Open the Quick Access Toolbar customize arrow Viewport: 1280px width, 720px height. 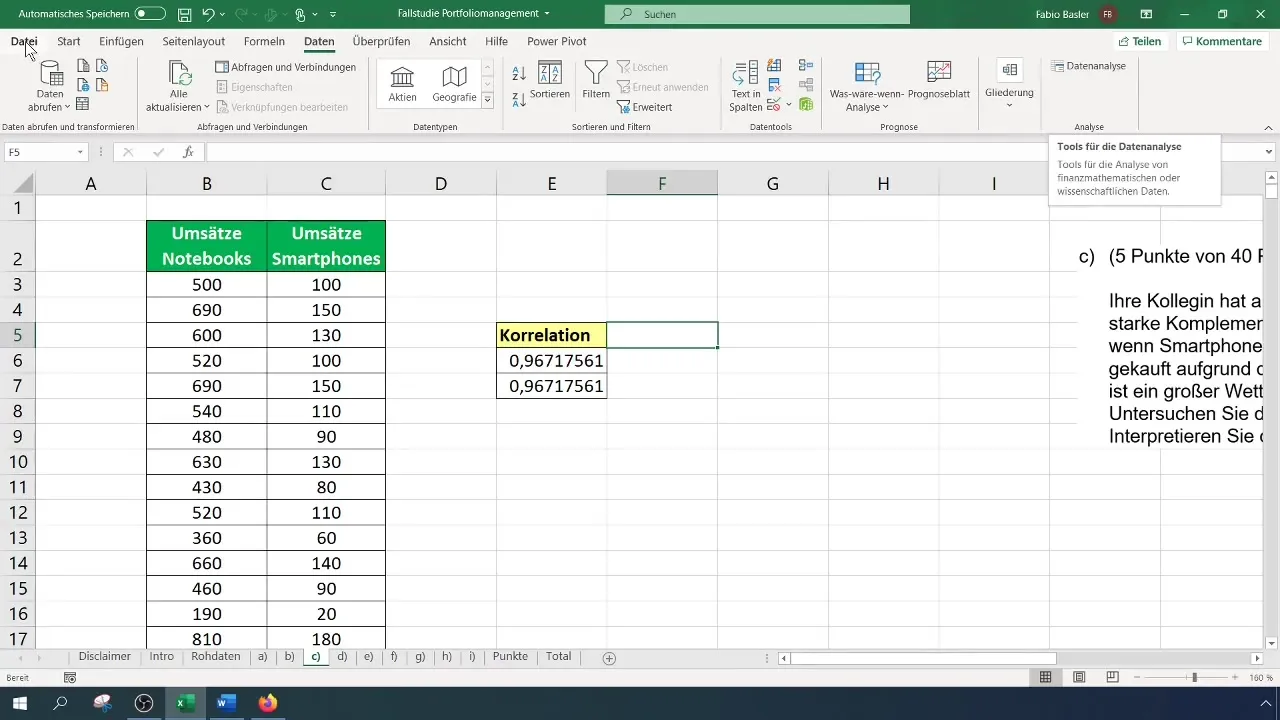333,15
